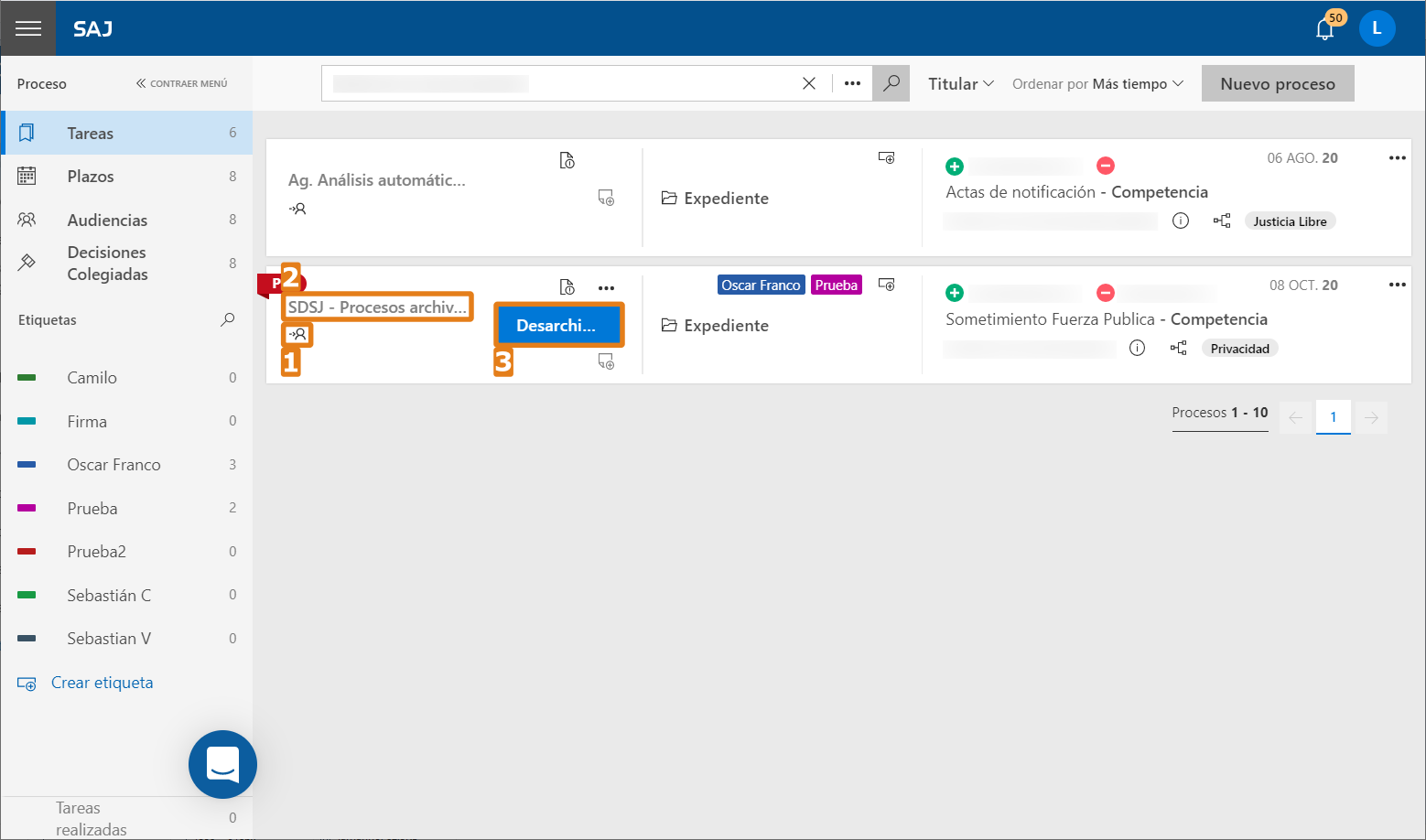1426x840 pixels.
Task: Select Tareas in the sidebar
Action: (x=126, y=133)
